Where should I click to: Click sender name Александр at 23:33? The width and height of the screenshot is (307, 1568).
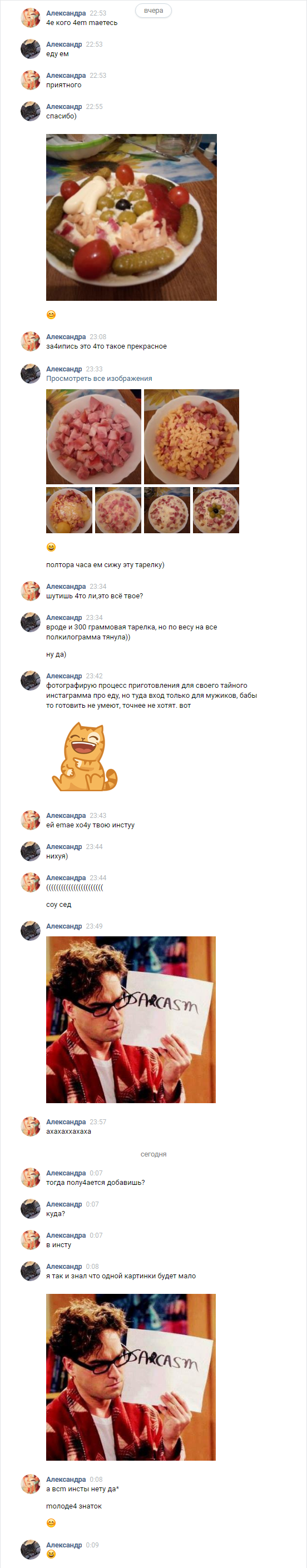pos(64,369)
